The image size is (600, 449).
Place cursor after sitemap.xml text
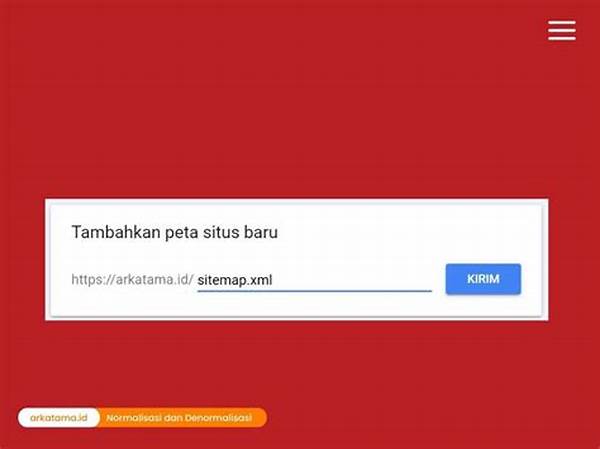coord(273,280)
